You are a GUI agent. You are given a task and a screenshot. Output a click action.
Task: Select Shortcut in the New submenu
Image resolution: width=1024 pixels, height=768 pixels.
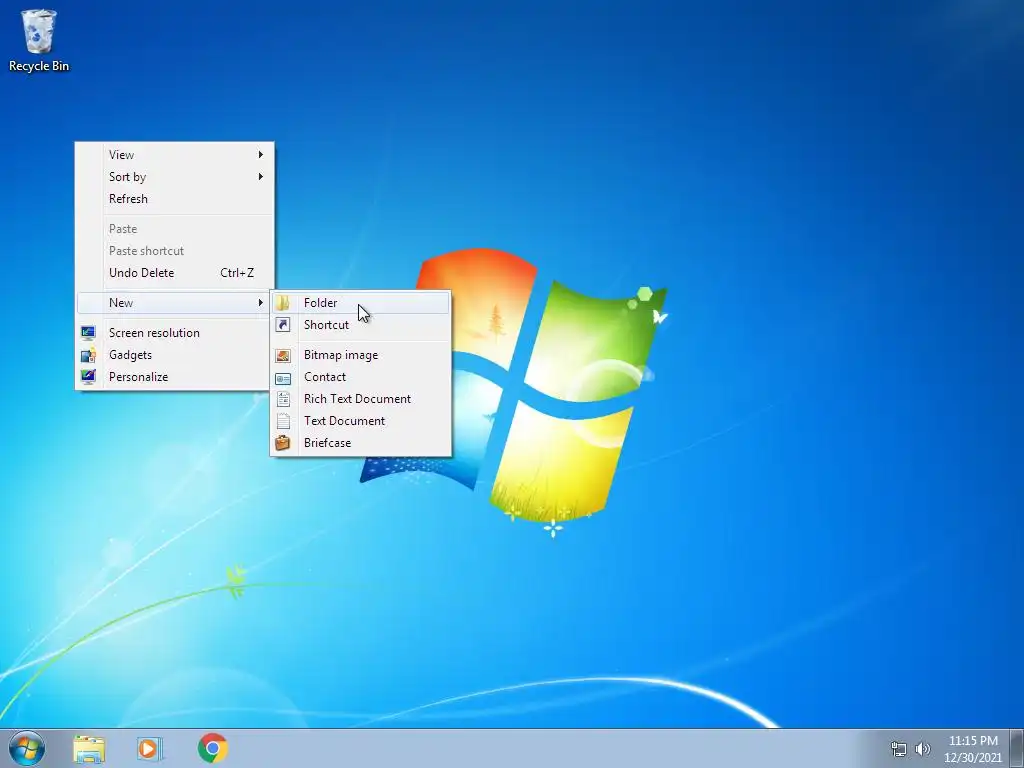coord(360,325)
